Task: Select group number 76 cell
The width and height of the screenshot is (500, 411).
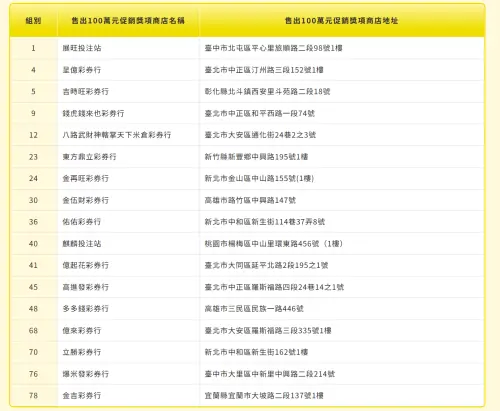Action: (x=33, y=374)
